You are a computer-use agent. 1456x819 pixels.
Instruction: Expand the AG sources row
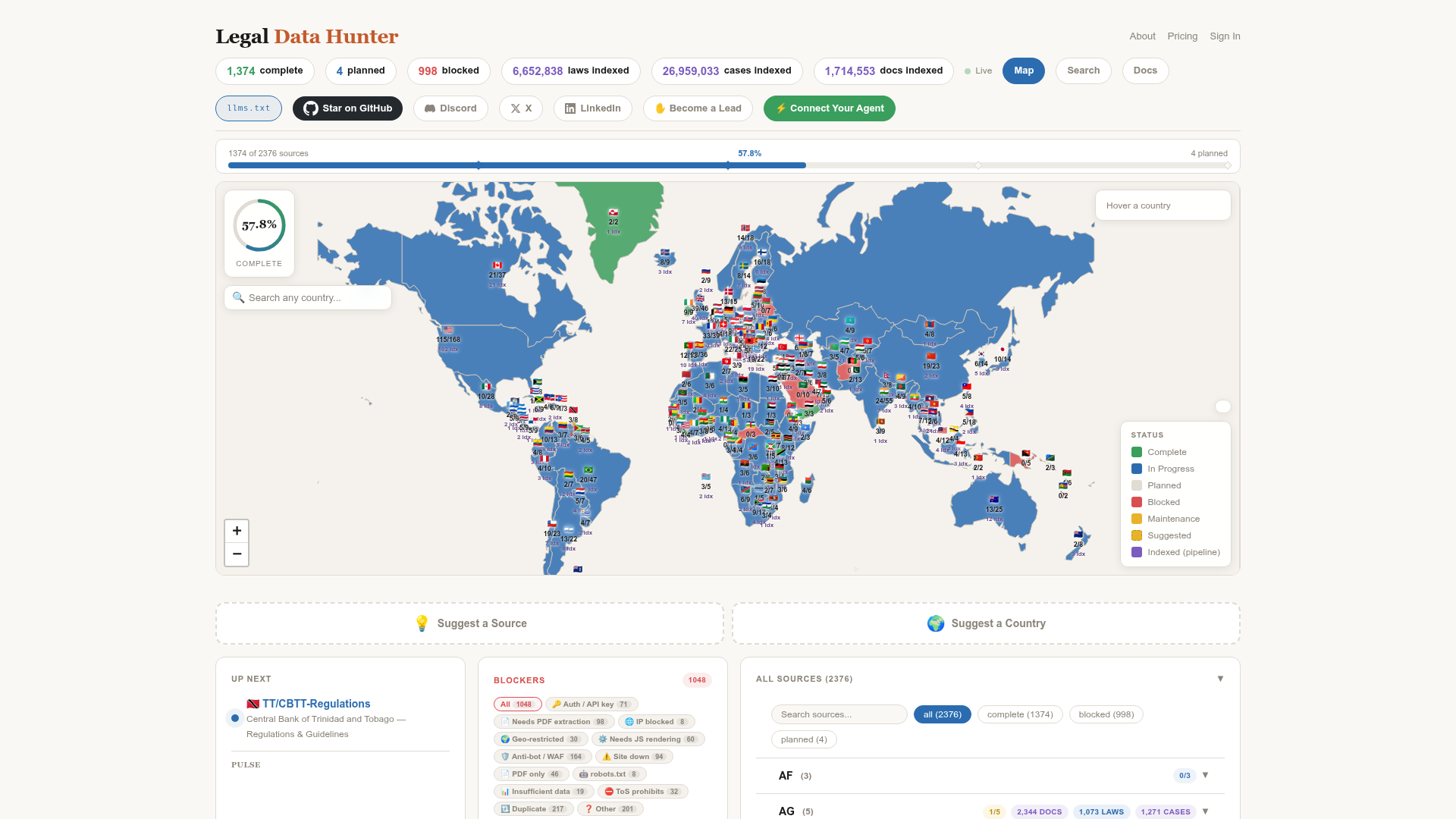990,811
